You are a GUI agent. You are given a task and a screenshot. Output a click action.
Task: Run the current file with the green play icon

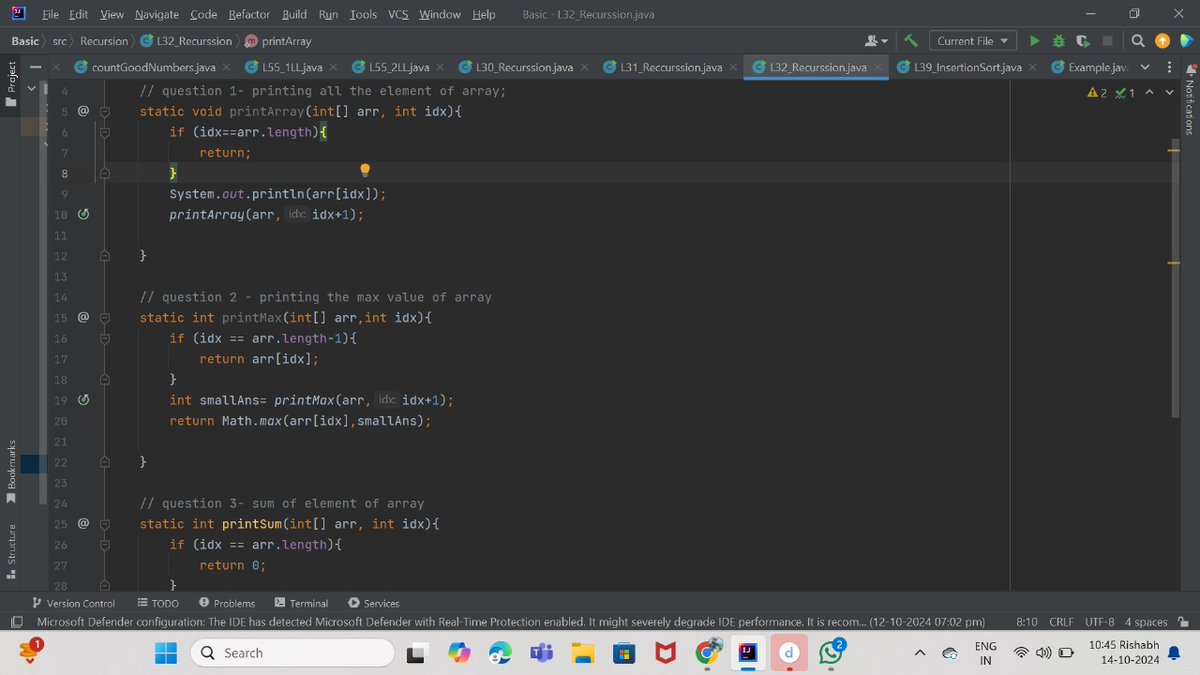coord(1036,41)
